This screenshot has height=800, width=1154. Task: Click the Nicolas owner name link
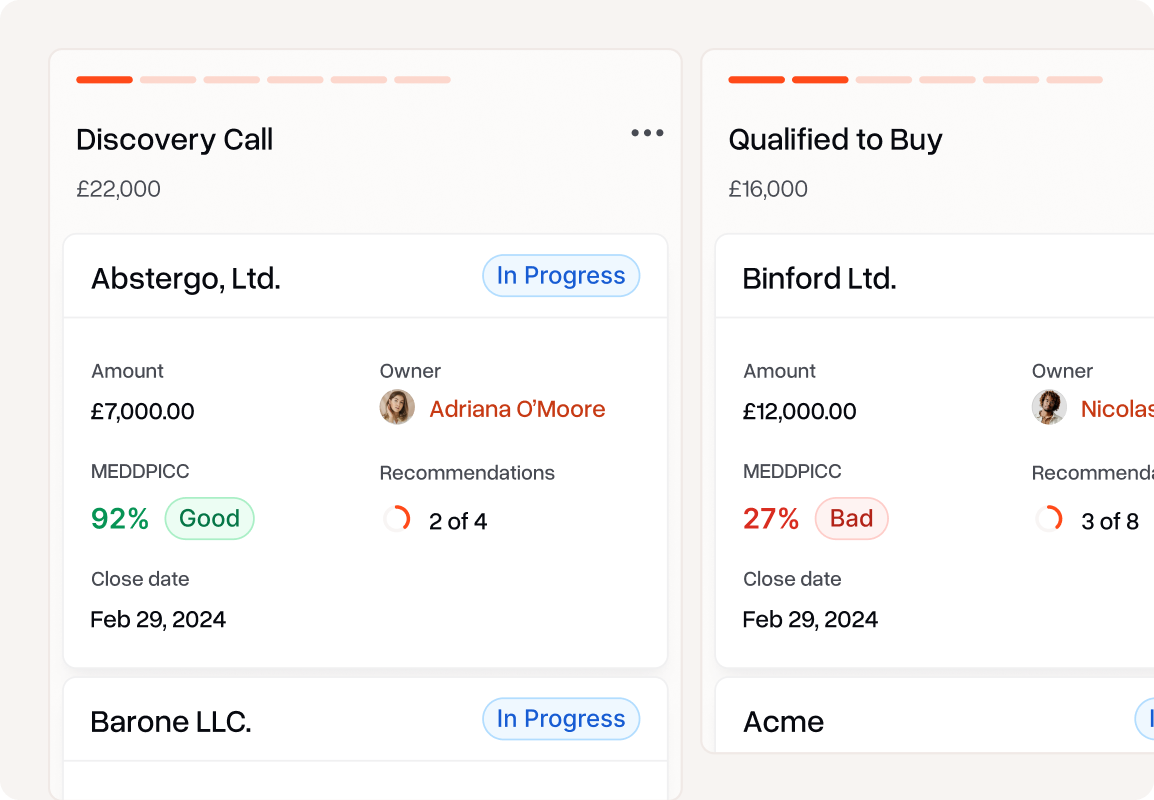1117,409
